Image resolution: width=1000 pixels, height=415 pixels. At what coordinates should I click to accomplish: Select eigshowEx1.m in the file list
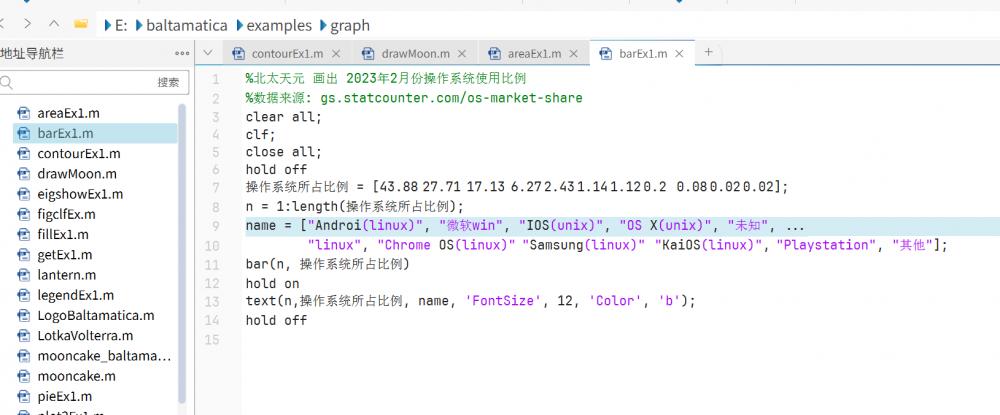click(80, 194)
